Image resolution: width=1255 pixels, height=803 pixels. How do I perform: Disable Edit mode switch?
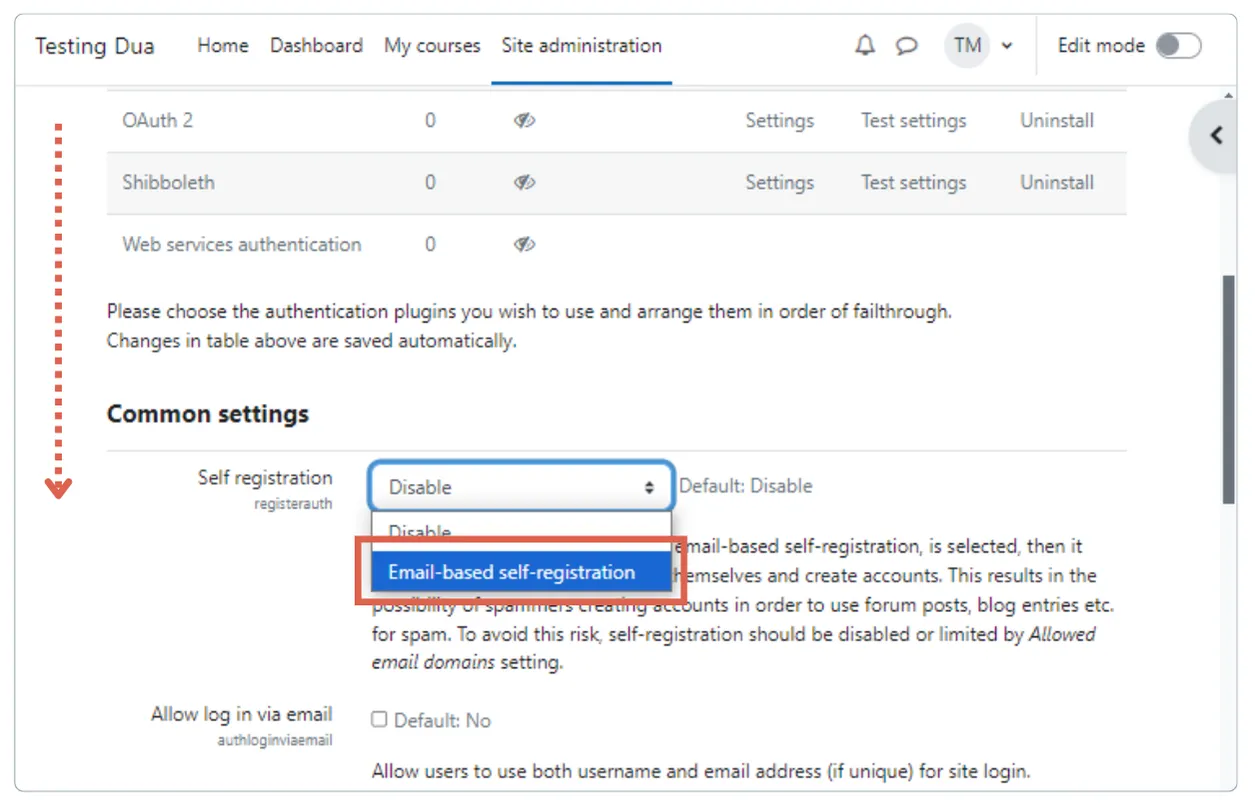coord(1178,45)
